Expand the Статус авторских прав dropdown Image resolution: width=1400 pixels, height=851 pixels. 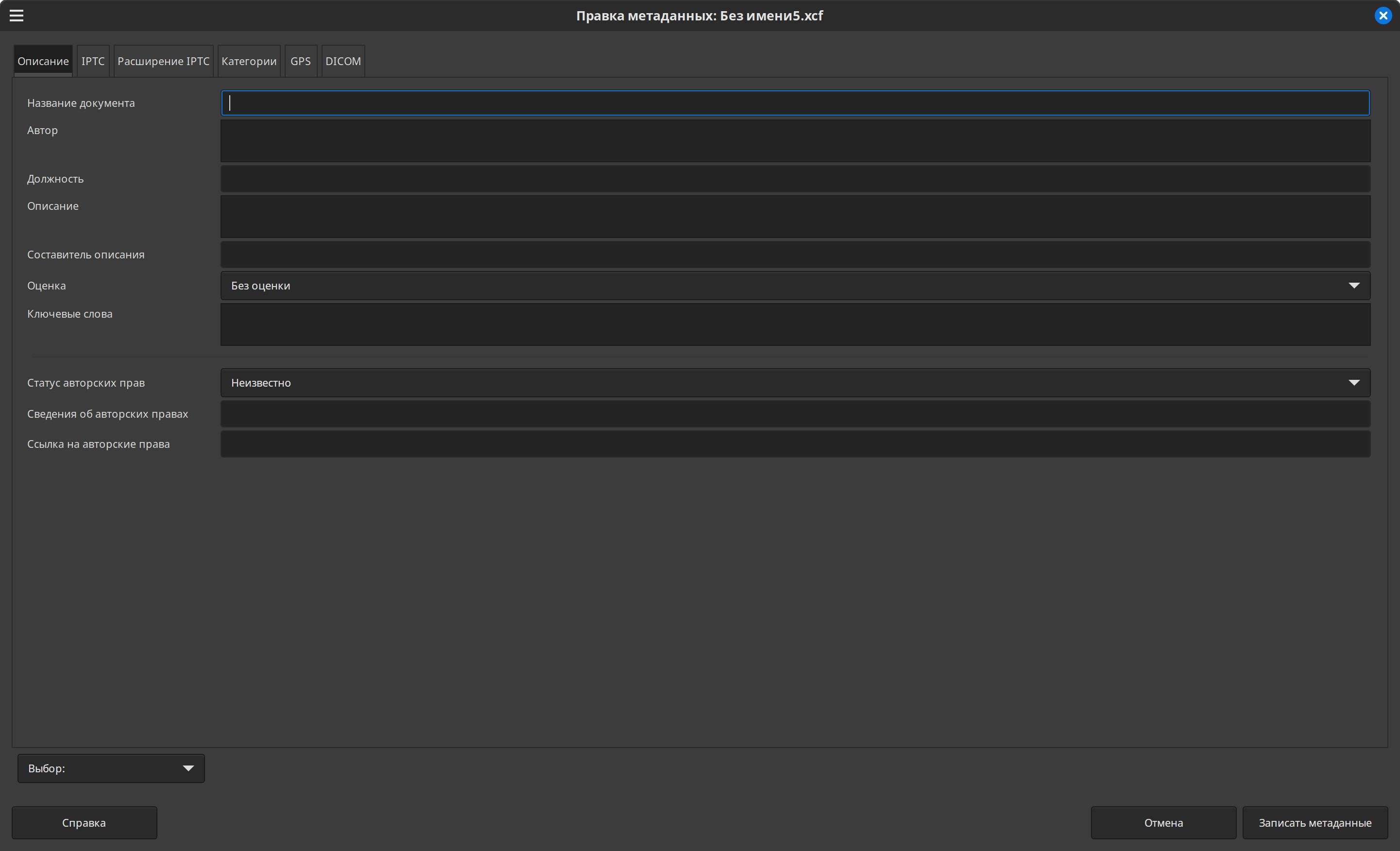(795, 383)
